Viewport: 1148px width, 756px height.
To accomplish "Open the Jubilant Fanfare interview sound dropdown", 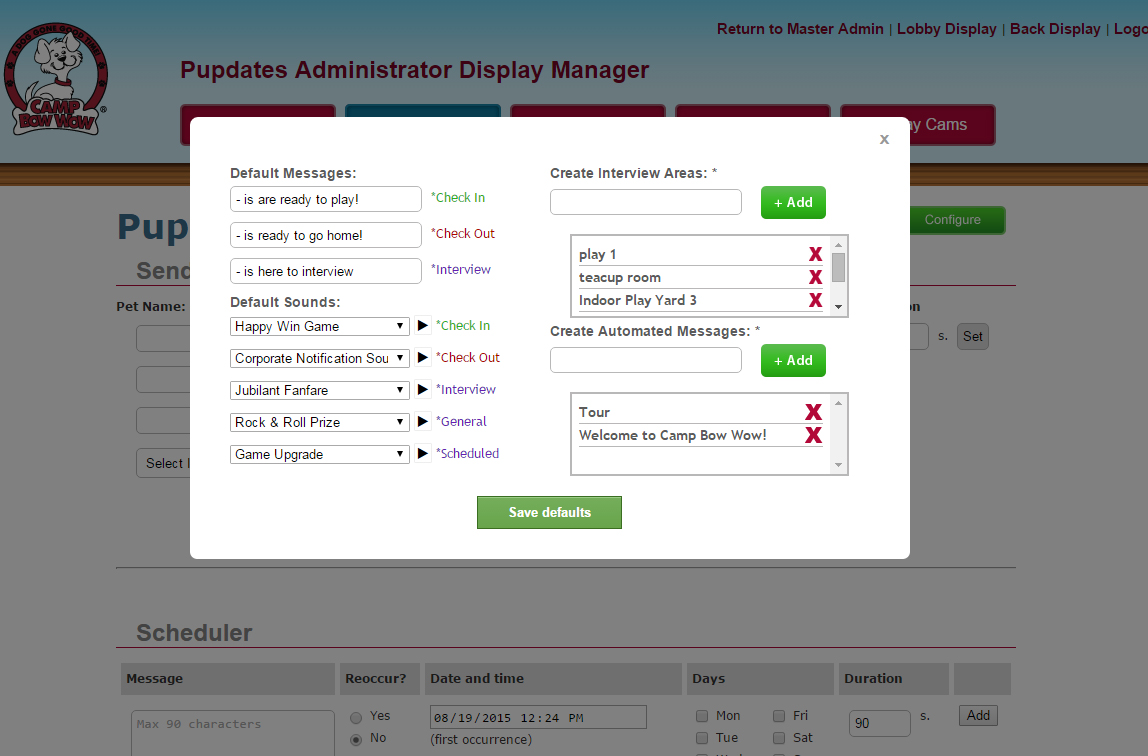I will [319, 390].
